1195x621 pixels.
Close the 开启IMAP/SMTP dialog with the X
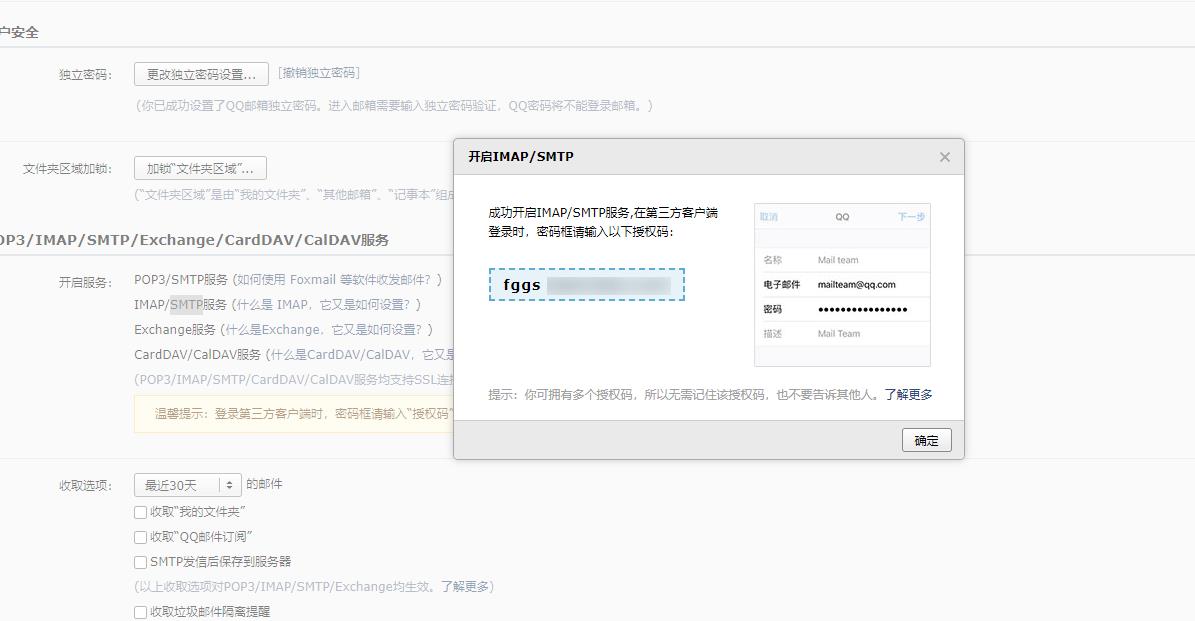pos(944,157)
